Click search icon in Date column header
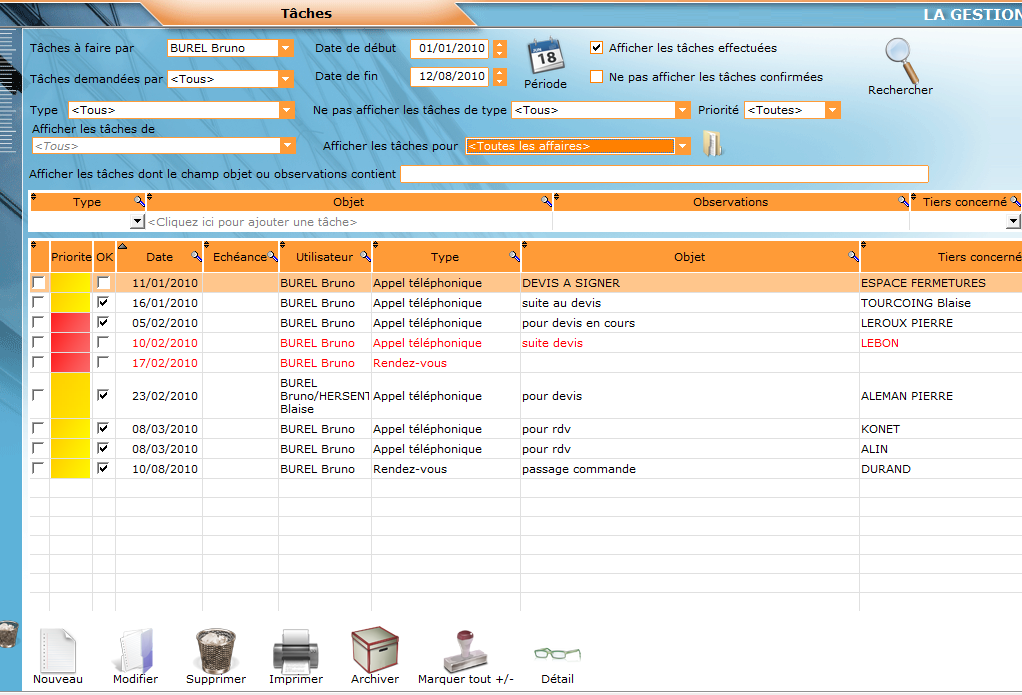Screen dimensions: 1022x695 click(x=196, y=256)
